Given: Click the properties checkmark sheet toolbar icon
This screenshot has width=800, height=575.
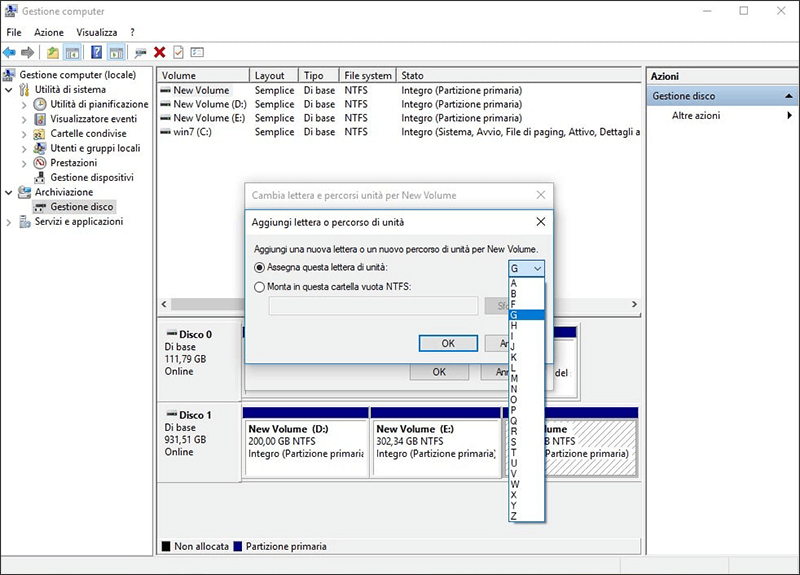Looking at the screenshot, I should pyautogui.click(x=178, y=52).
